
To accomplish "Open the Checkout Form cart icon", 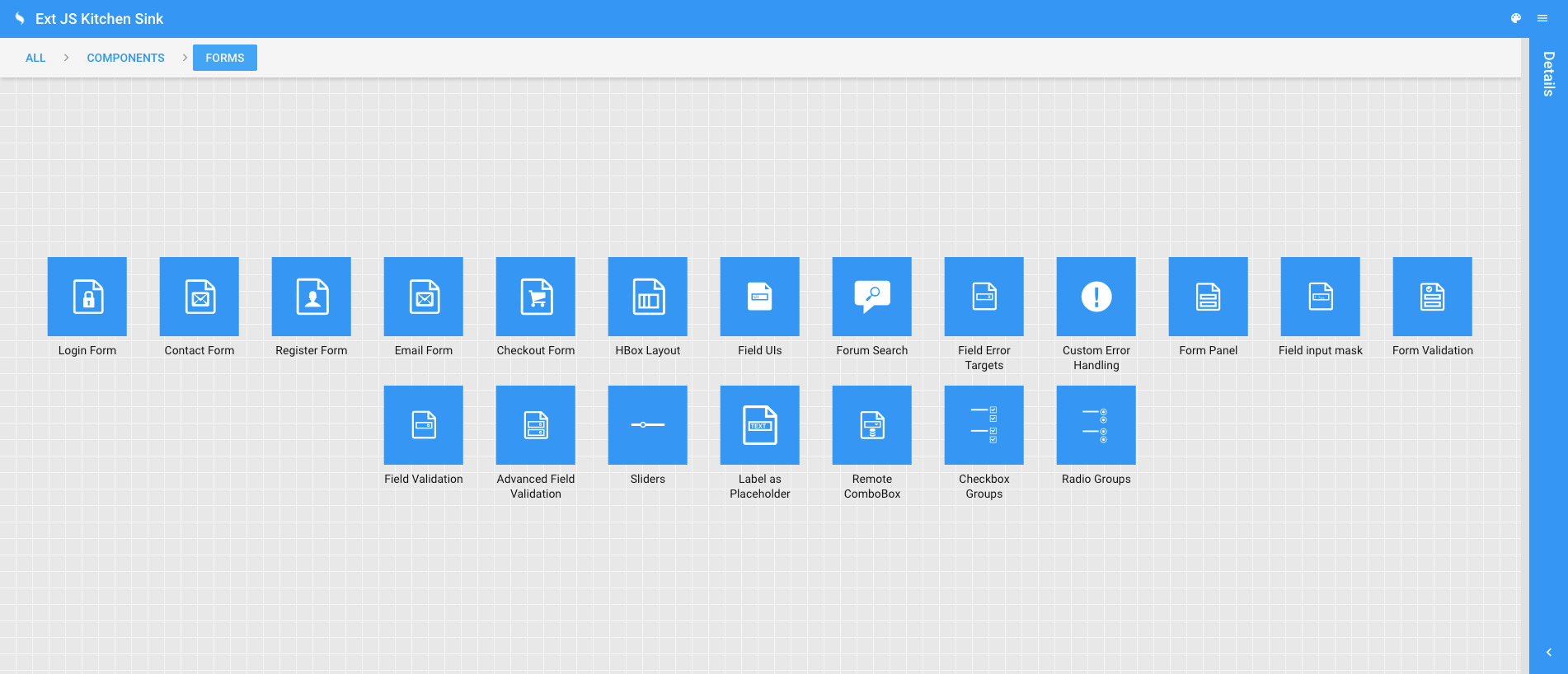I will coord(536,297).
